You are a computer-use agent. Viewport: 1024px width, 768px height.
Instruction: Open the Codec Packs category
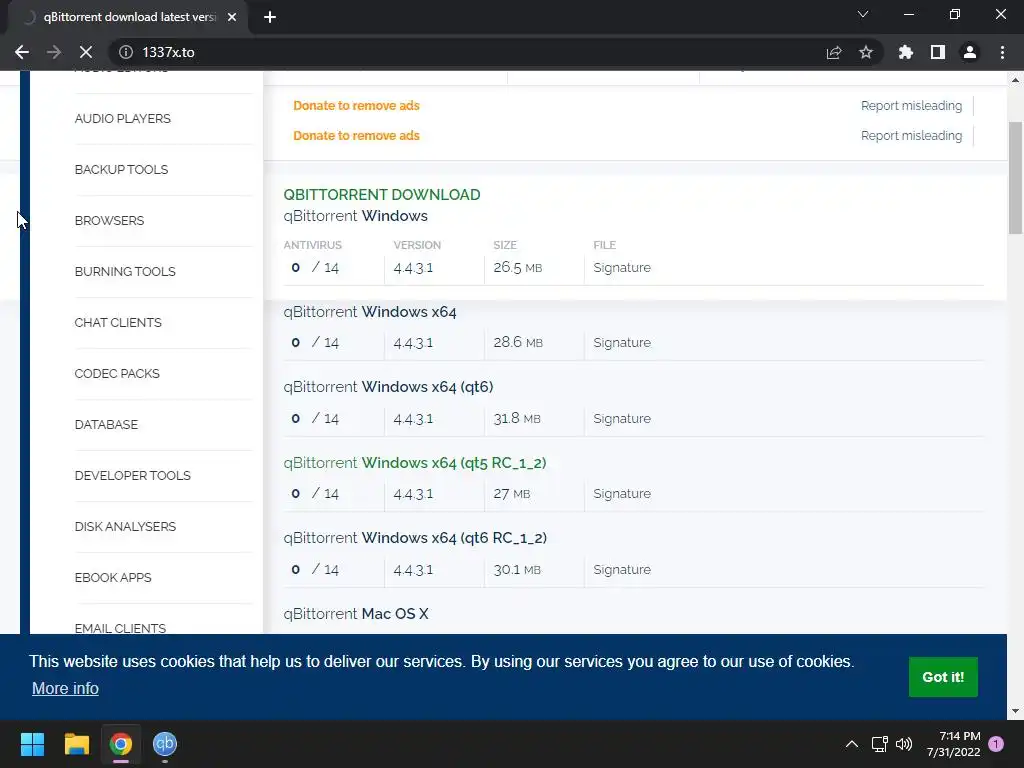pos(117,374)
